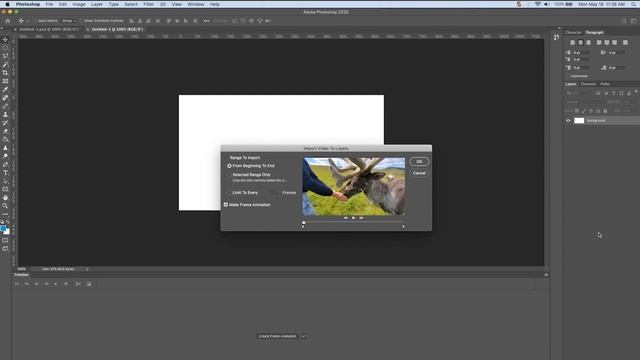The image size is (640, 360).
Task: Click the reindeer video preview thumbnail
Action: tap(354, 187)
